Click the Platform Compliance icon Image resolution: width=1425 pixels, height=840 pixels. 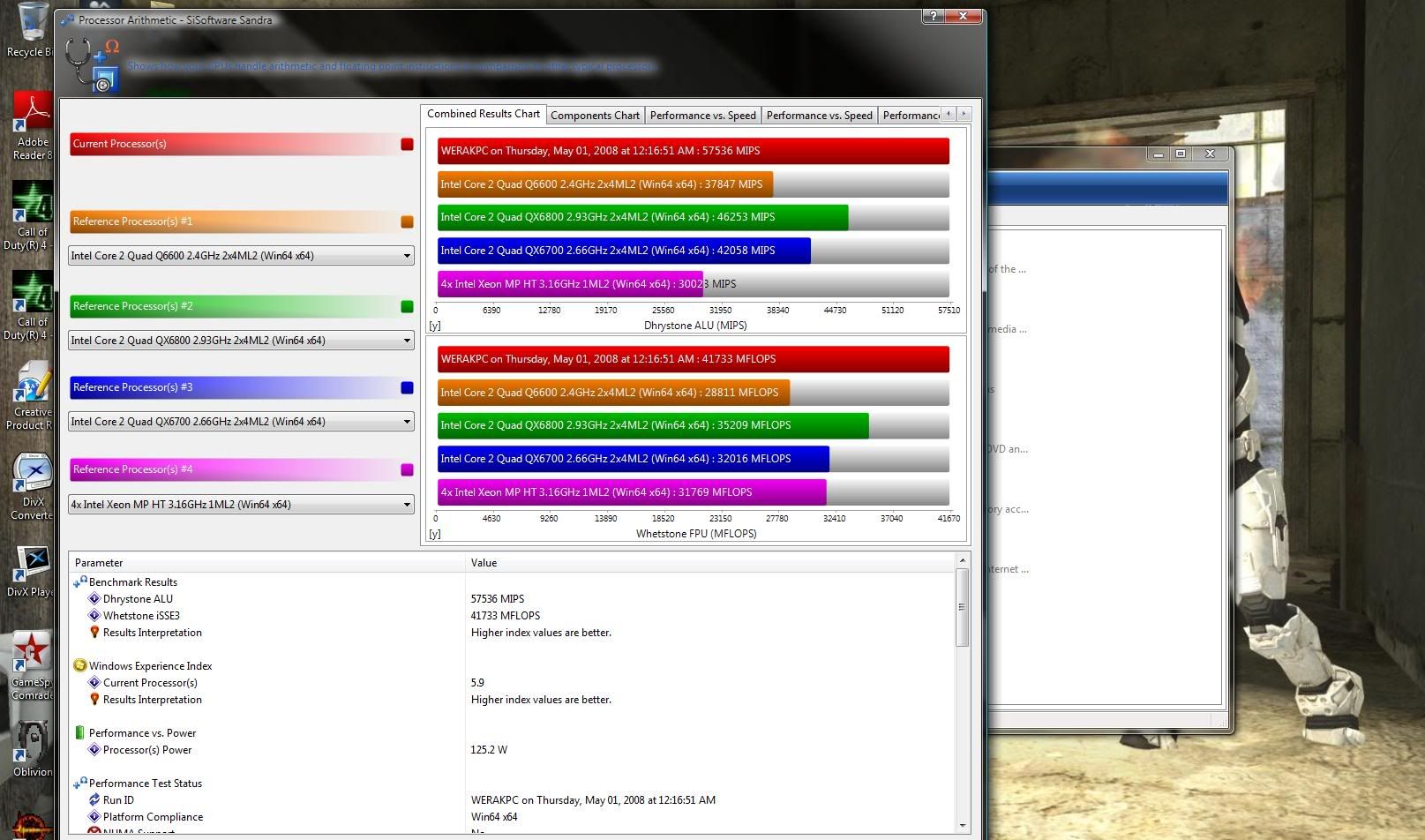tap(94, 817)
